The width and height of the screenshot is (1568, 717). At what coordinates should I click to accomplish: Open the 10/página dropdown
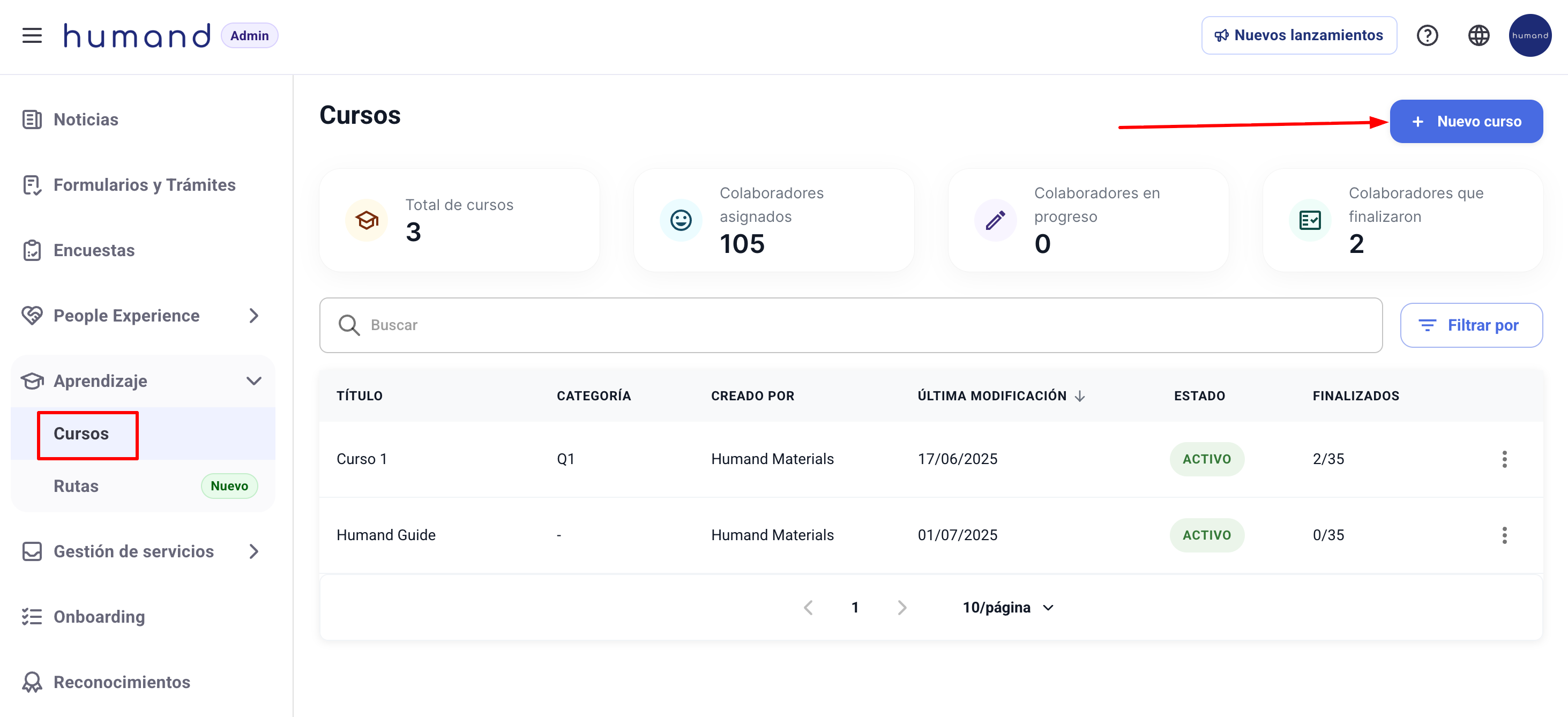(x=1007, y=608)
